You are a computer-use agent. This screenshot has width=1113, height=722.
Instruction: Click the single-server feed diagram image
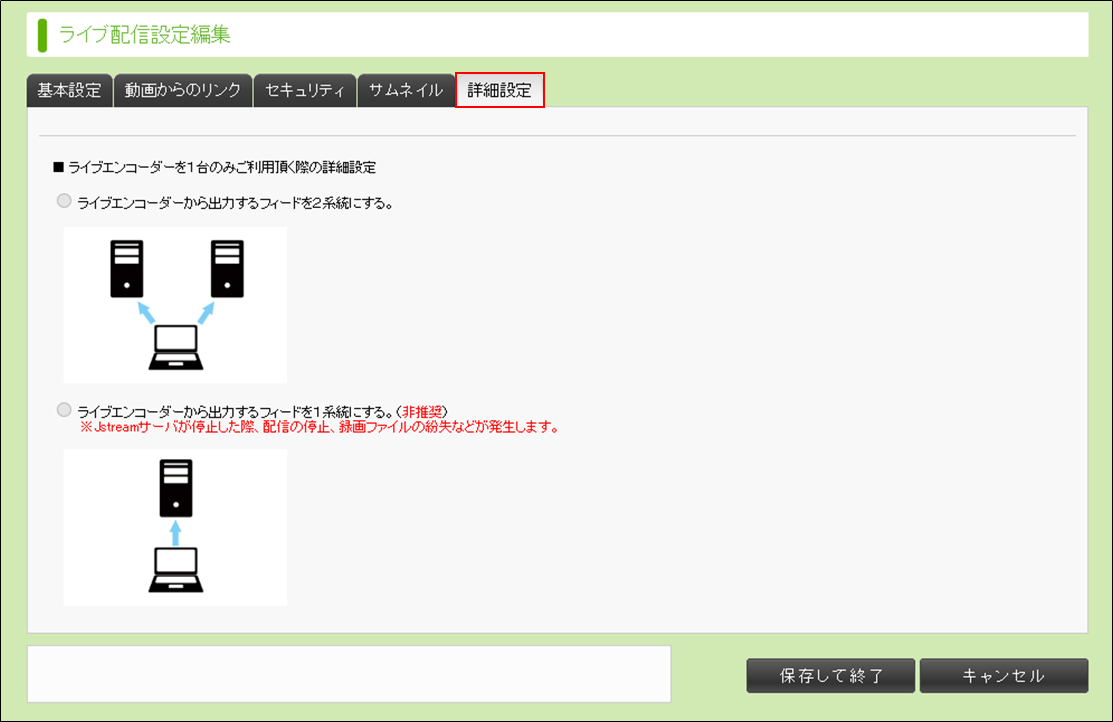(x=175, y=527)
